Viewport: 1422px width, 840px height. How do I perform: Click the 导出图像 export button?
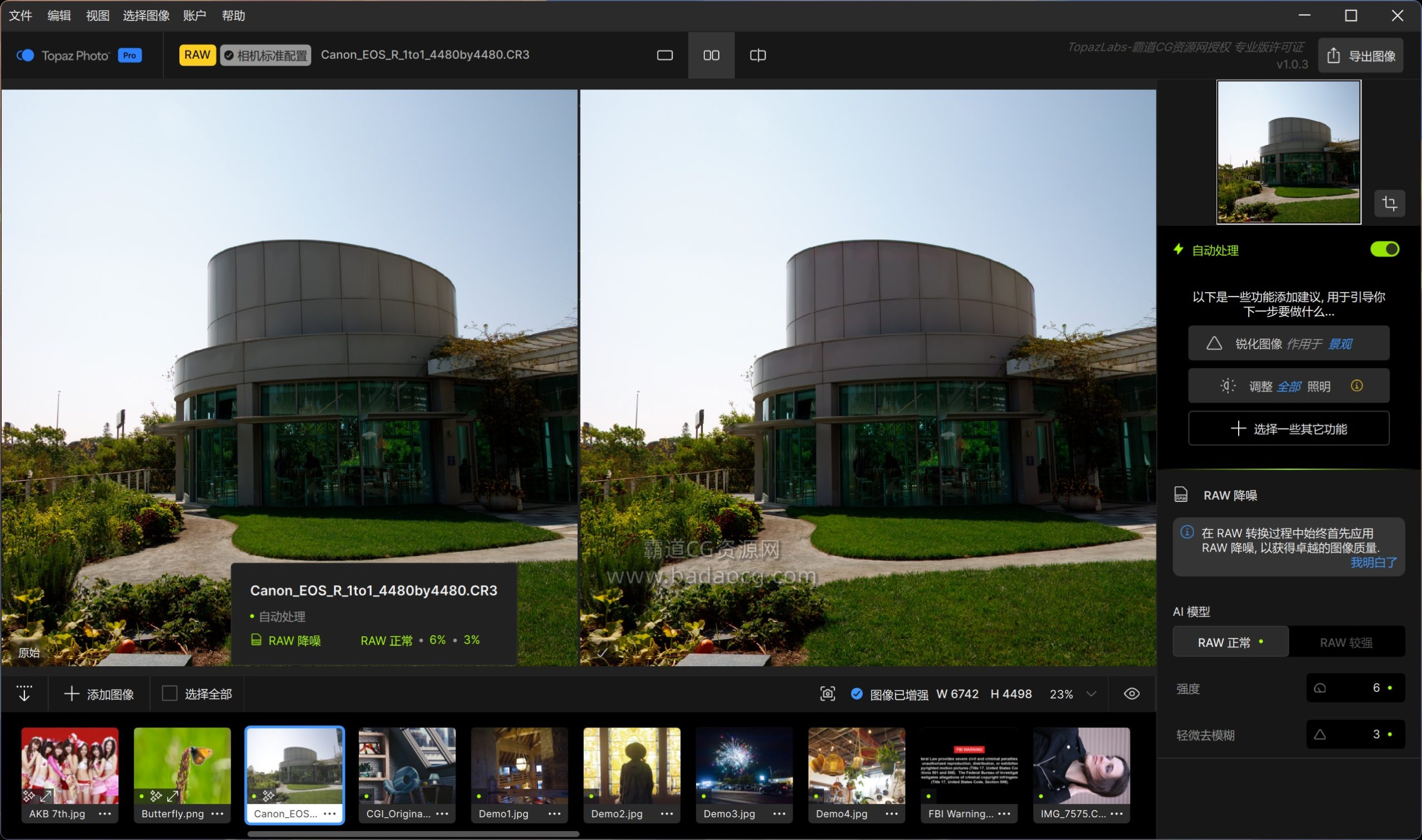click(x=1360, y=56)
